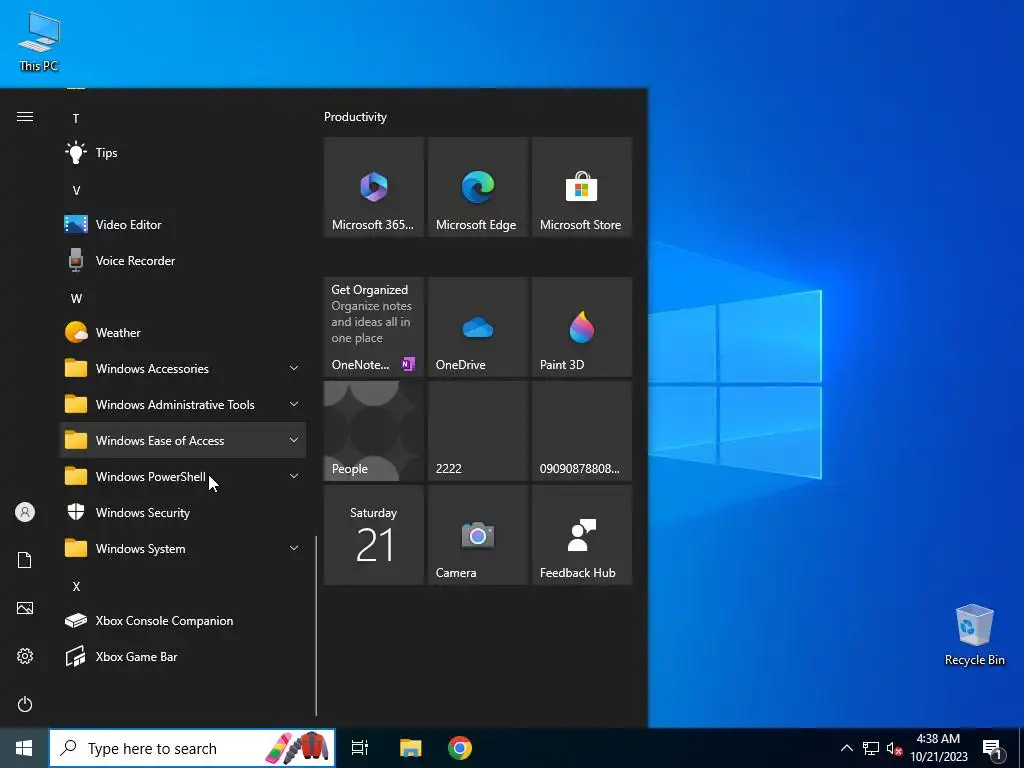Open the OneDrive tile

(x=477, y=327)
